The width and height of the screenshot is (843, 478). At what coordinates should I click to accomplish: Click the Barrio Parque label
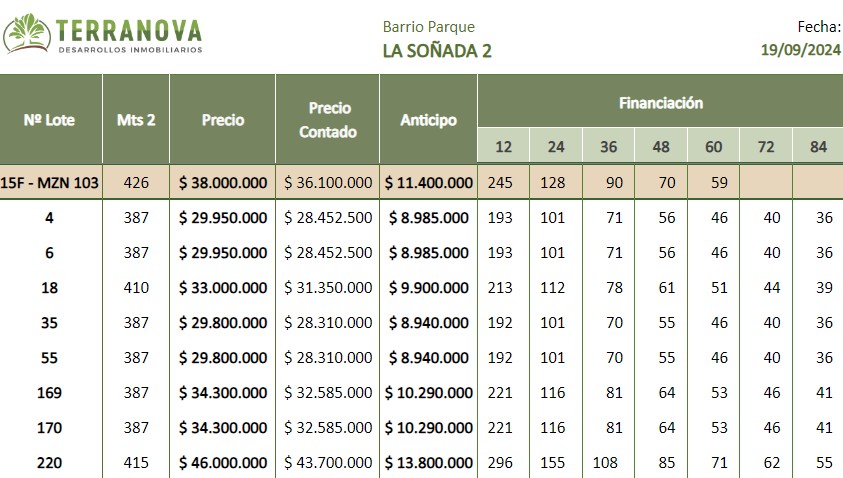click(x=428, y=27)
